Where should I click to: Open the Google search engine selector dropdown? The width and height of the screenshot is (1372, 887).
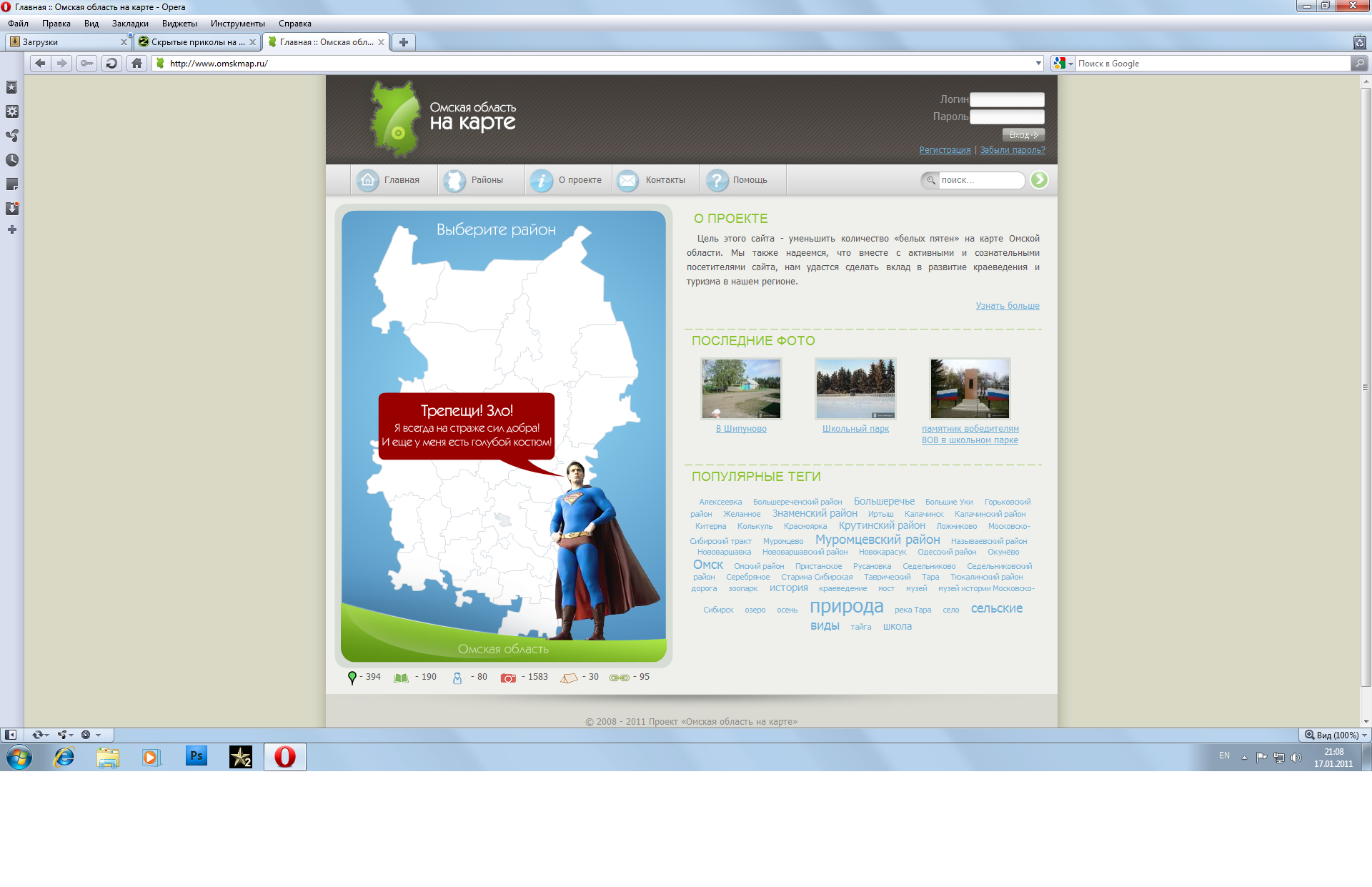click(x=1063, y=64)
